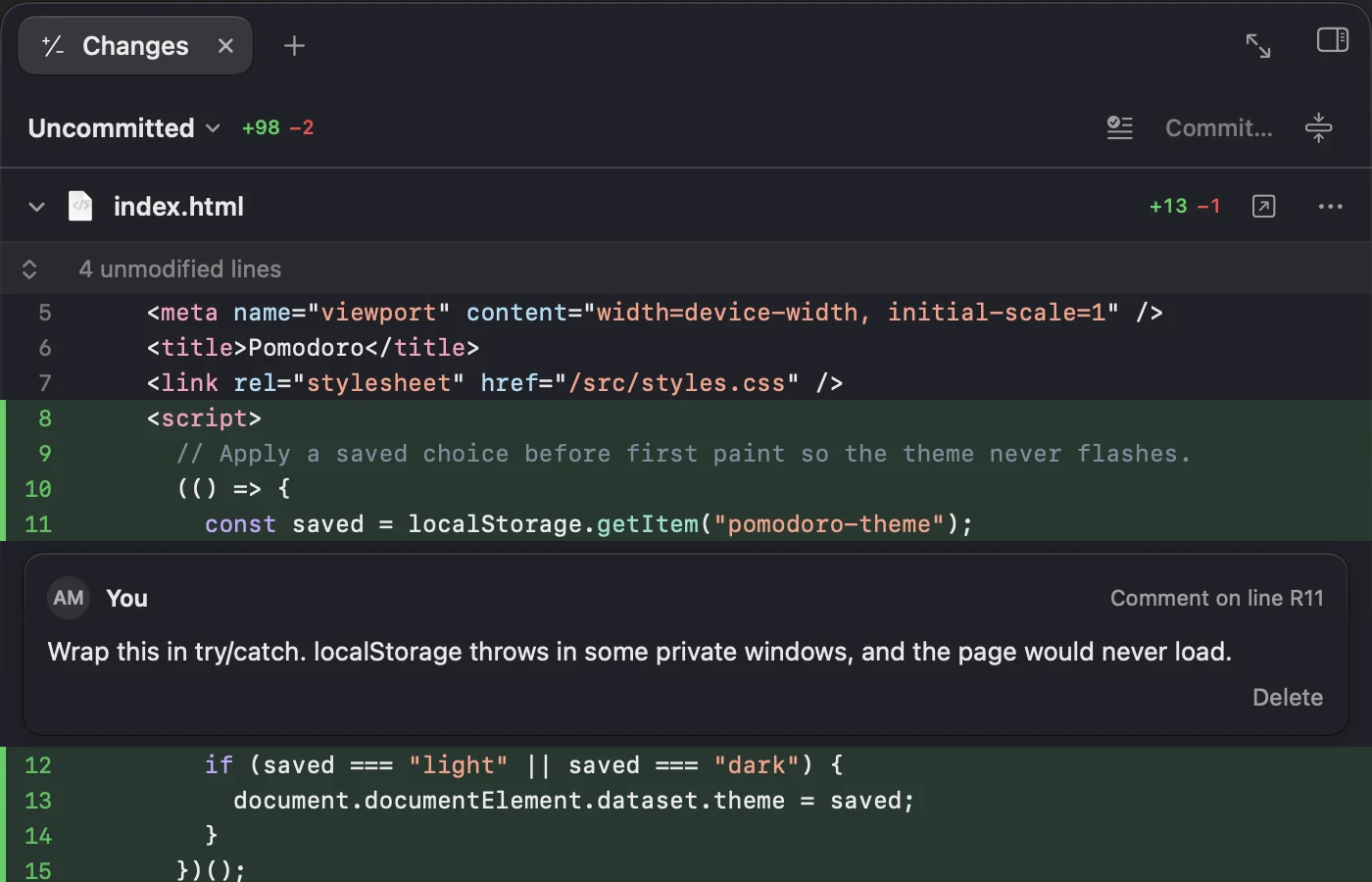Click the index.html file icon
The image size is (1372, 882).
[80, 206]
